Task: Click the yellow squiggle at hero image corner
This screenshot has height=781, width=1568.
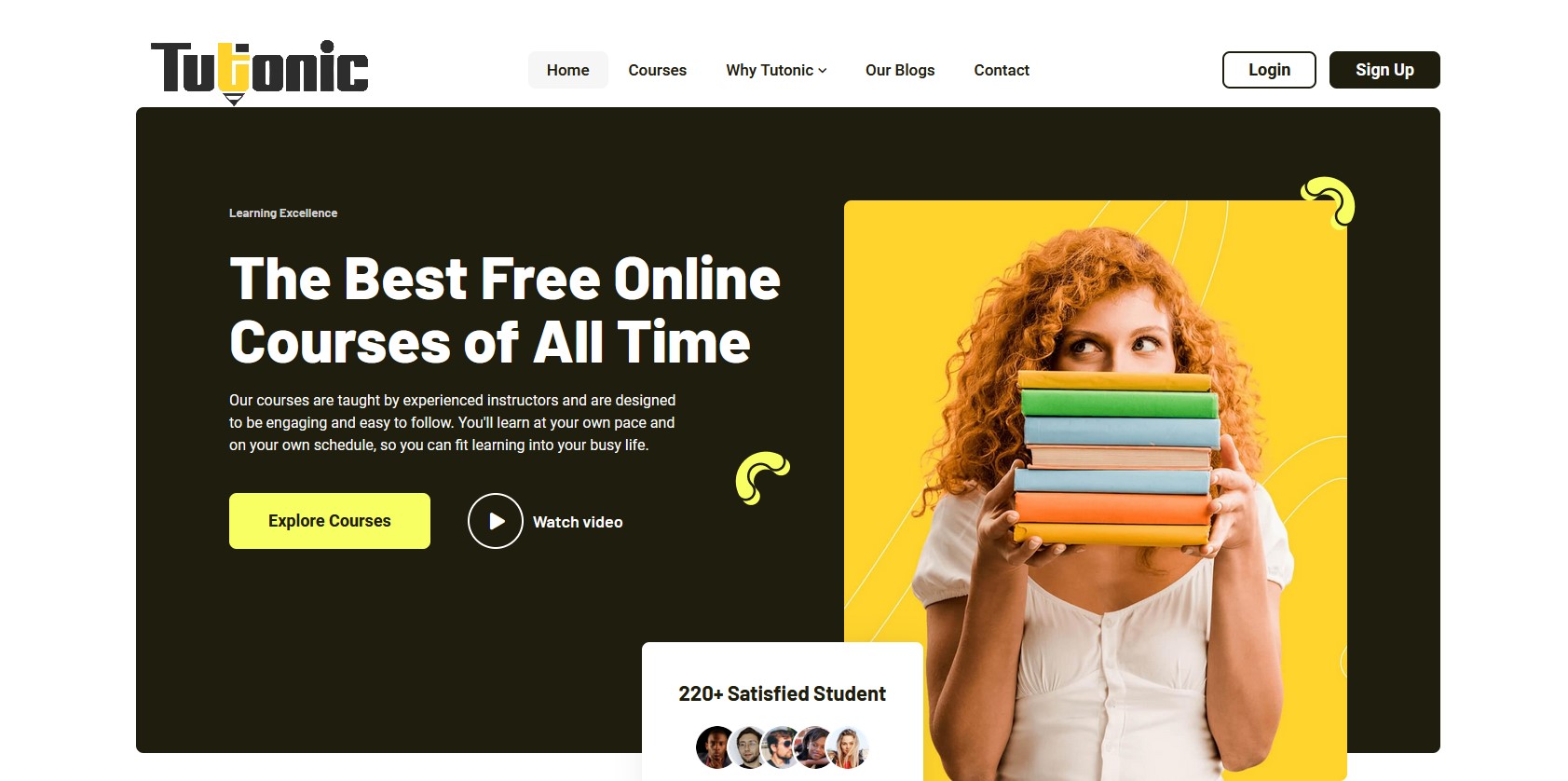Action: 1329,201
